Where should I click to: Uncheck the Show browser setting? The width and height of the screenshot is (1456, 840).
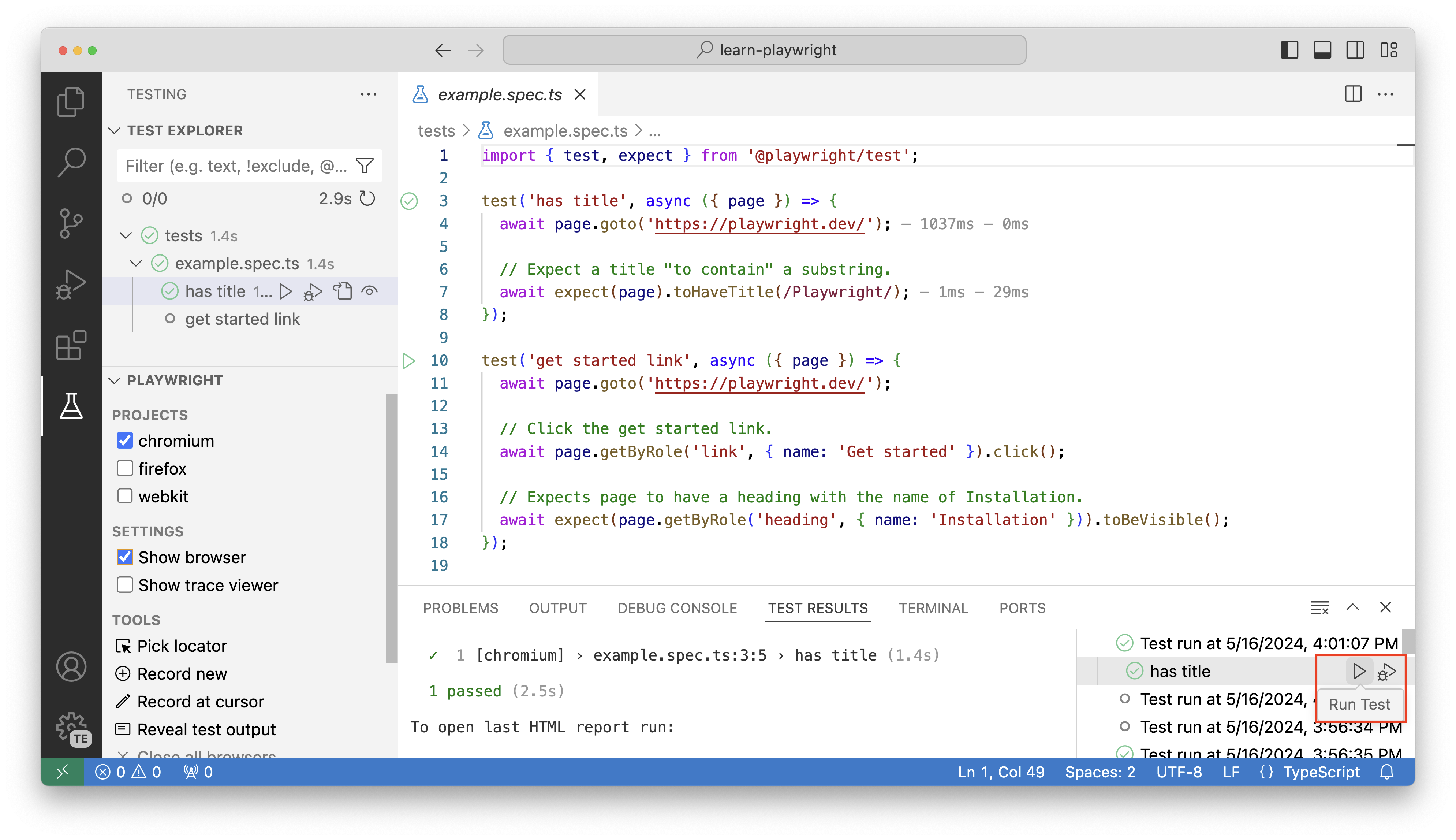(x=124, y=557)
